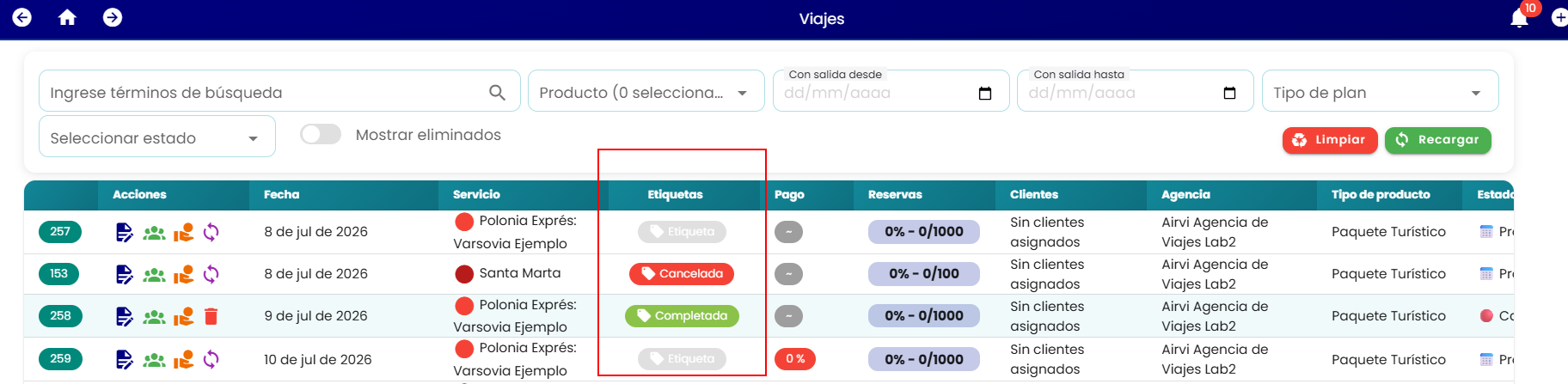1568x384 pixels.
Task: Toggle the Mostrar eliminados switch
Action: (321, 134)
